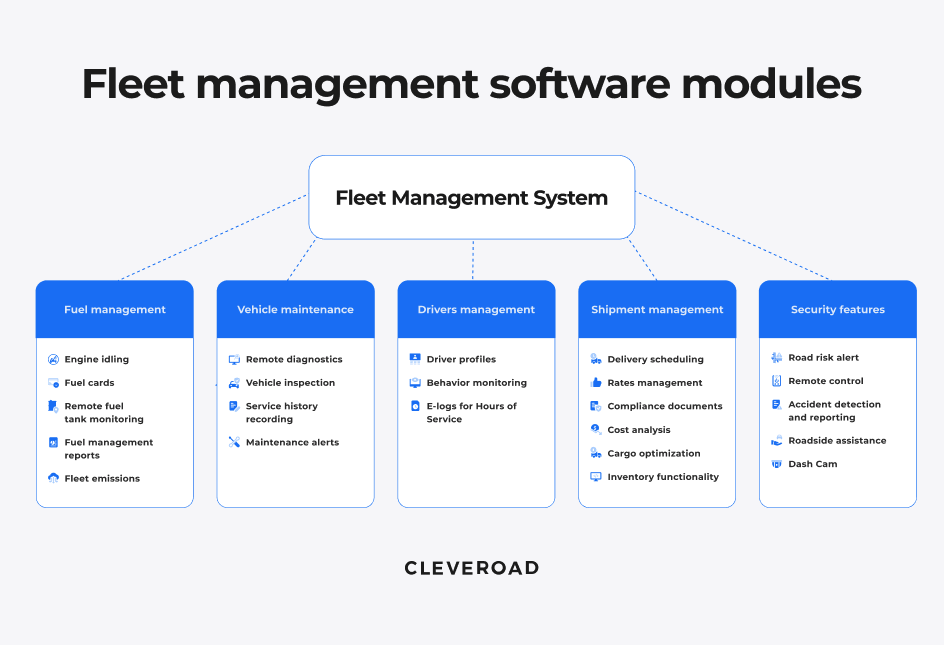The width and height of the screenshot is (944, 645).
Task: Click the Cargo optimization icon
Action: (x=596, y=453)
